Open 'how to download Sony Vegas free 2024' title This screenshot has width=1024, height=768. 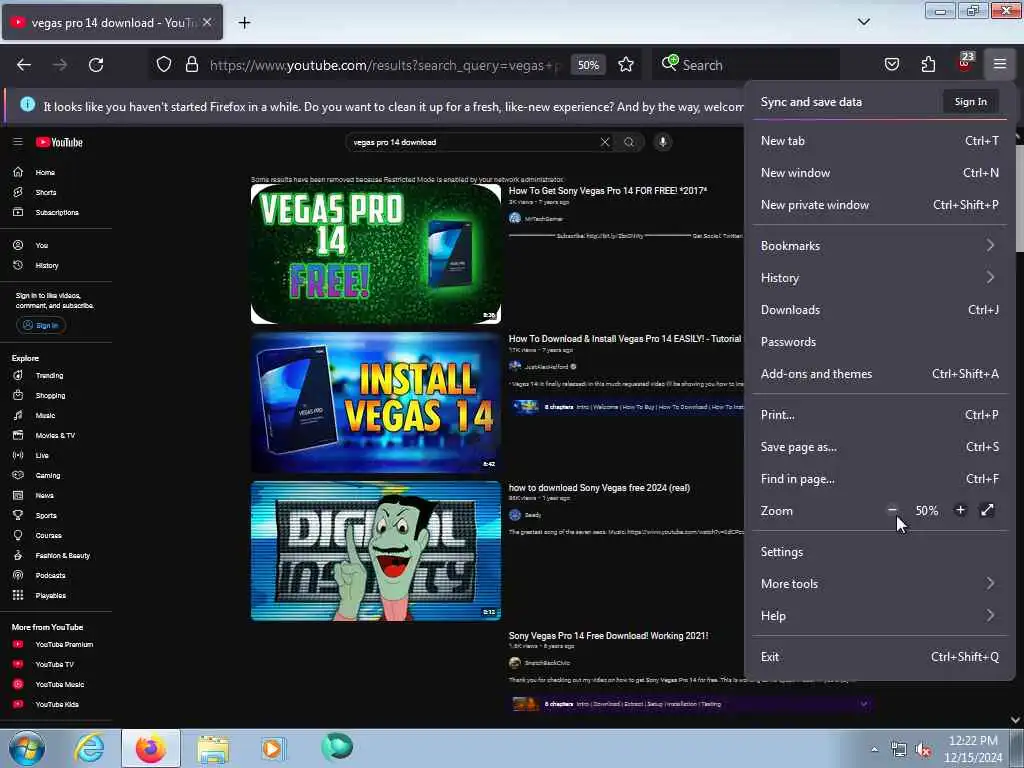(599, 487)
